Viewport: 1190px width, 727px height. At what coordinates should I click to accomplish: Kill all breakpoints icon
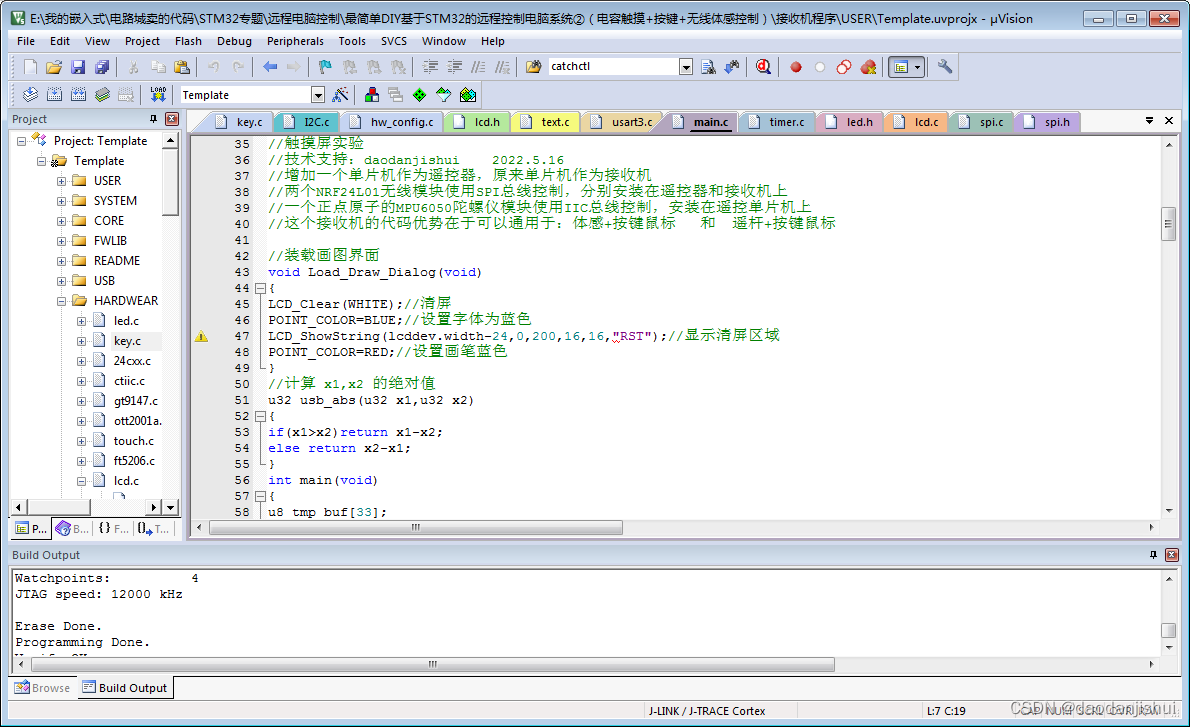point(868,67)
